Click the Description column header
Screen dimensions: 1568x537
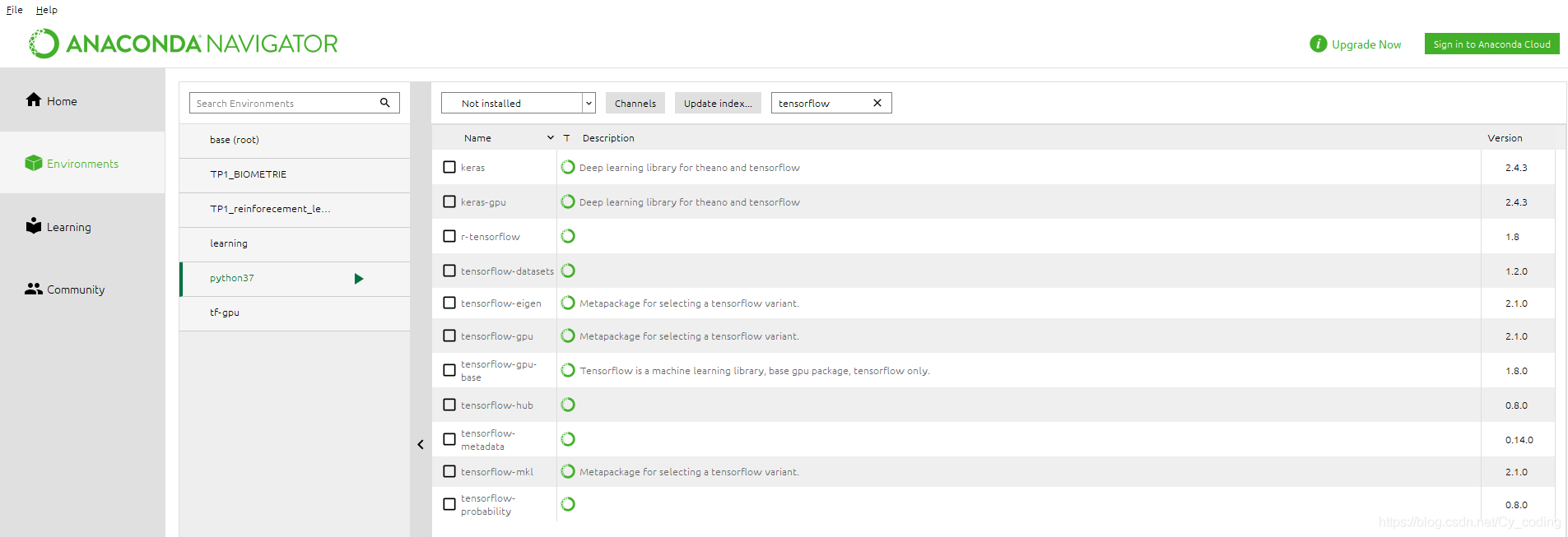coord(608,138)
